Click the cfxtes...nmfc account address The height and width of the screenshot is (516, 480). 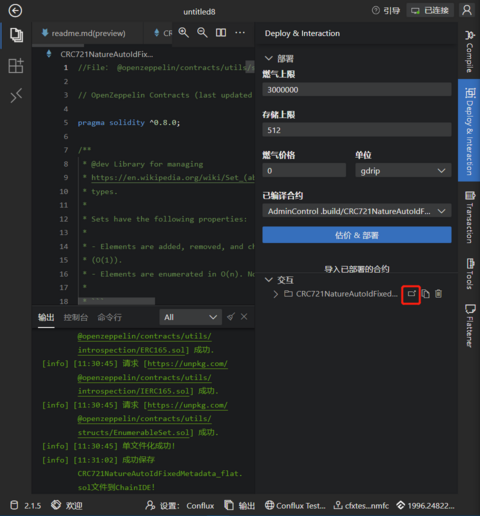click(x=361, y=506)
